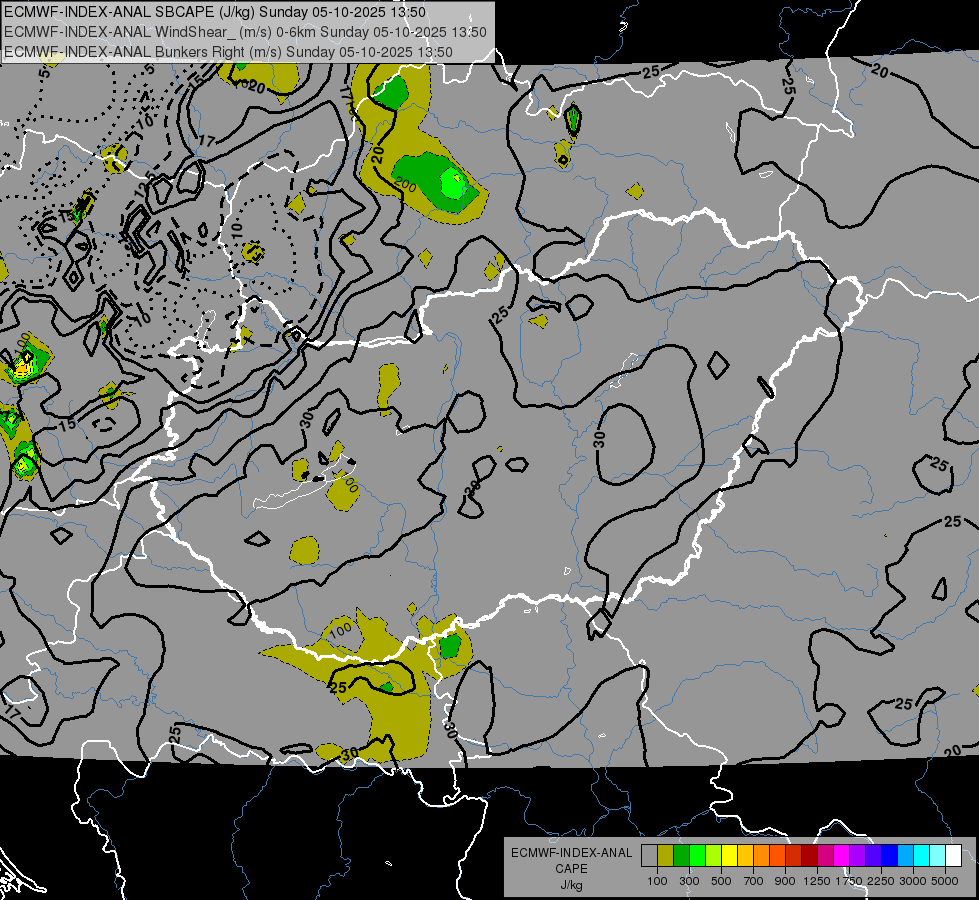Click the legend value 900

785,881
